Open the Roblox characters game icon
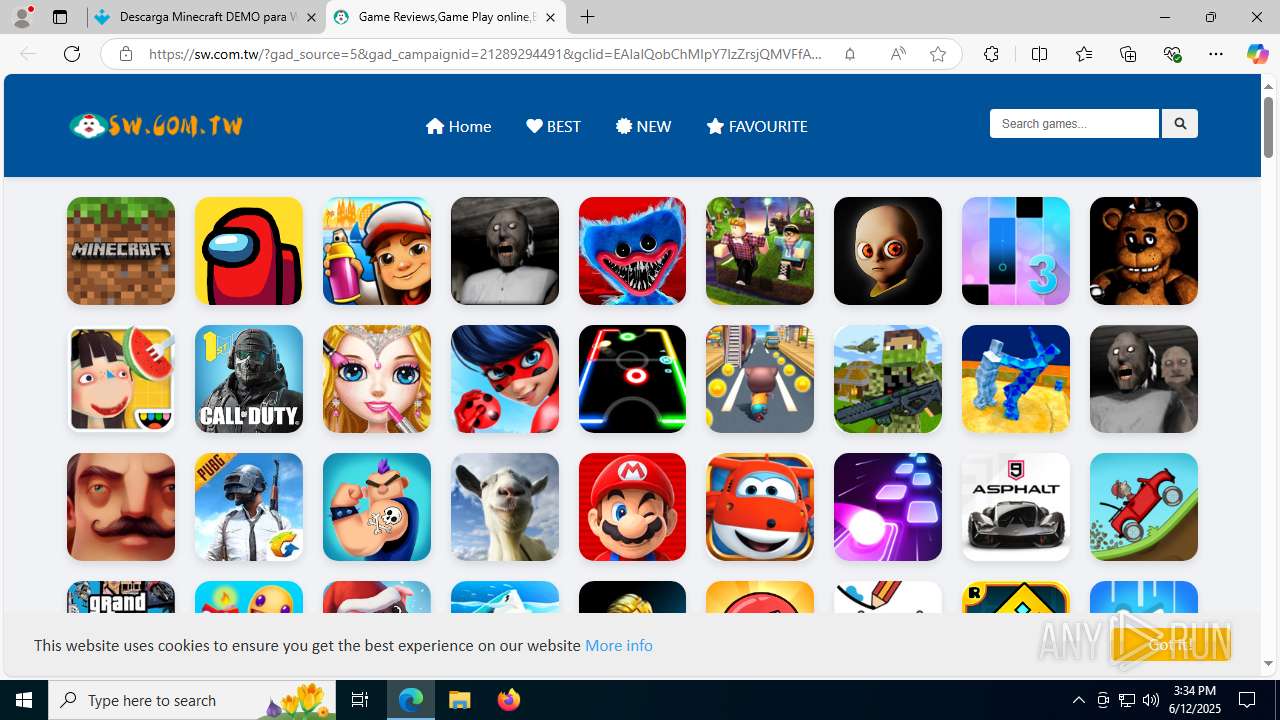1280x720 pixels. (x=760, y=251)
